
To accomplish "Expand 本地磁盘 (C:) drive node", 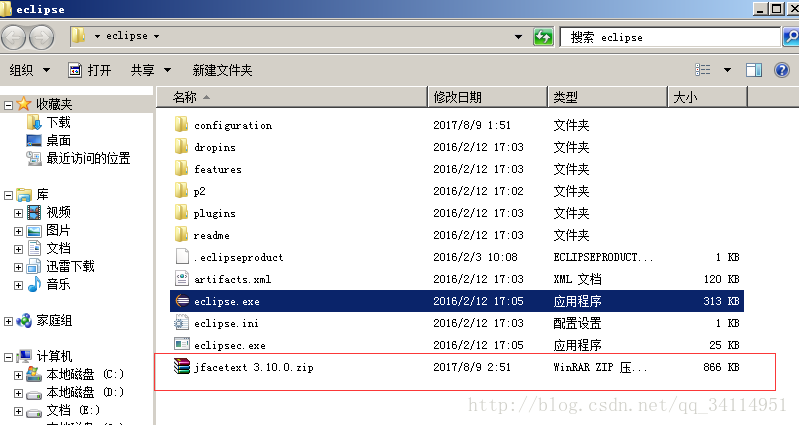I will click(x=18, y=376).
